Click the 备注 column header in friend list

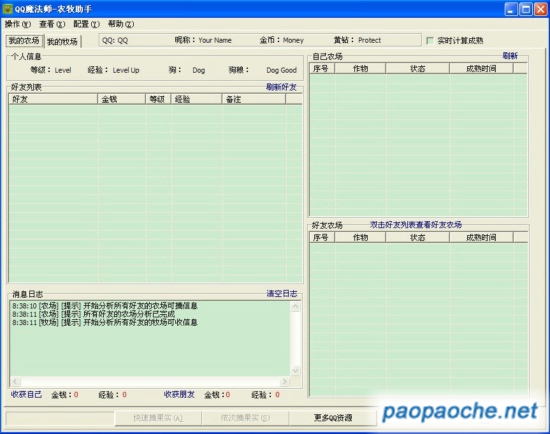[x=254, y=99]
